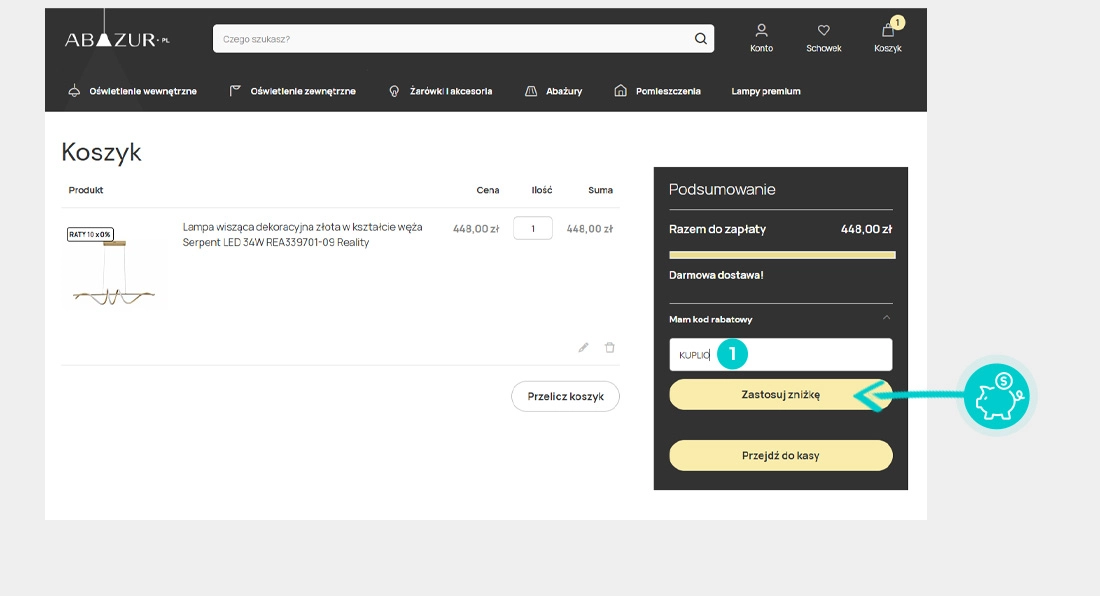The height and width of the screenshot is (596, 1100).
Task: Click the Przejdź do kasy button
Action: pyautogui.click(x=781, y=455)
